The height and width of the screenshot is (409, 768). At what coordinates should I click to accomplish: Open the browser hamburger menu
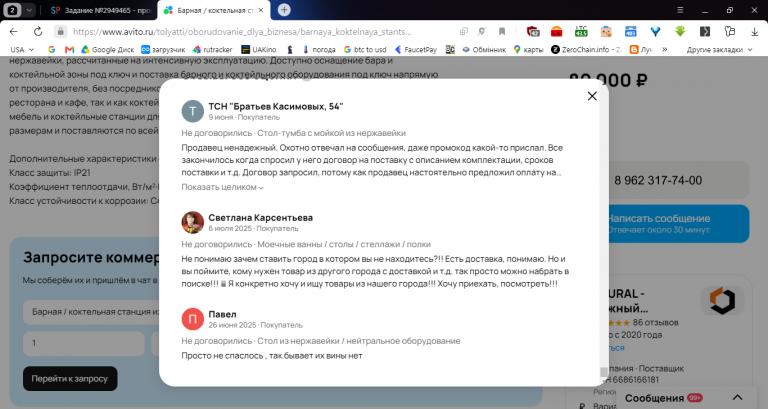[680, 10]
